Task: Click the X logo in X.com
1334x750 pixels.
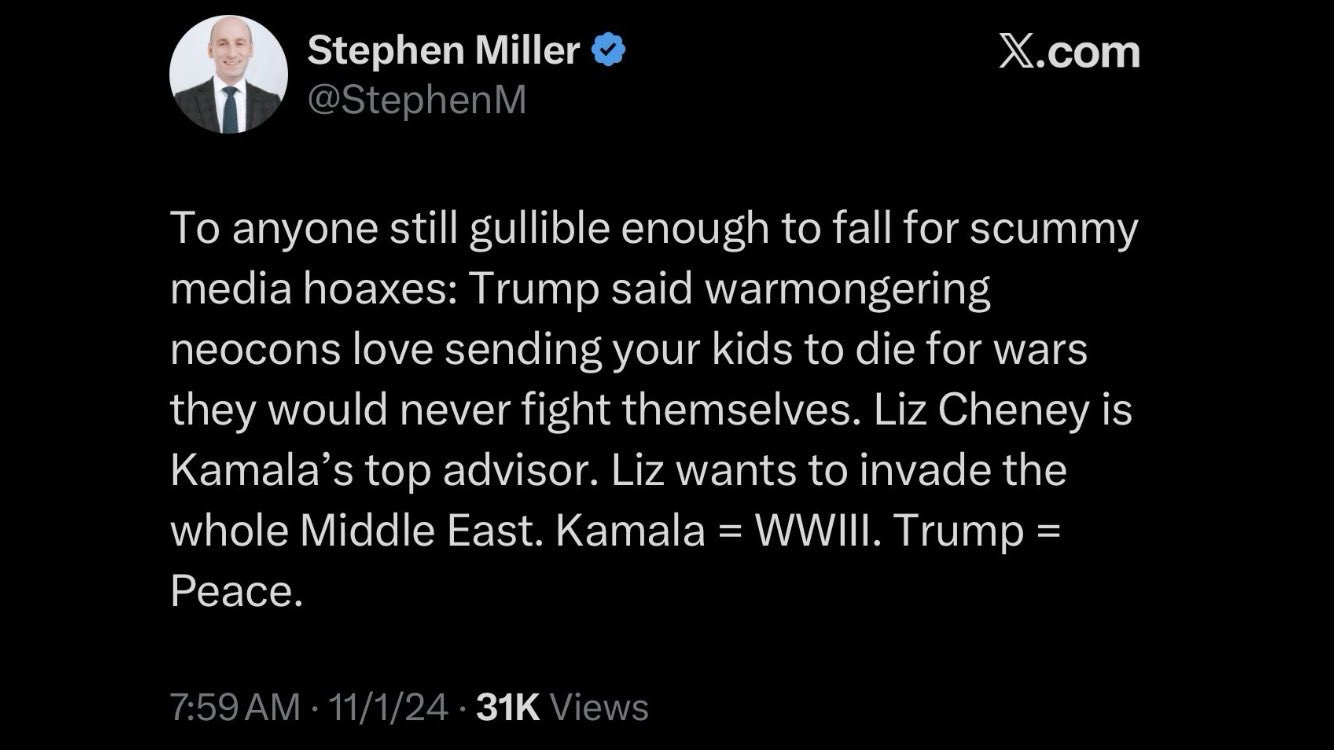Action: pyautogui.click(x=1019, y=52)
